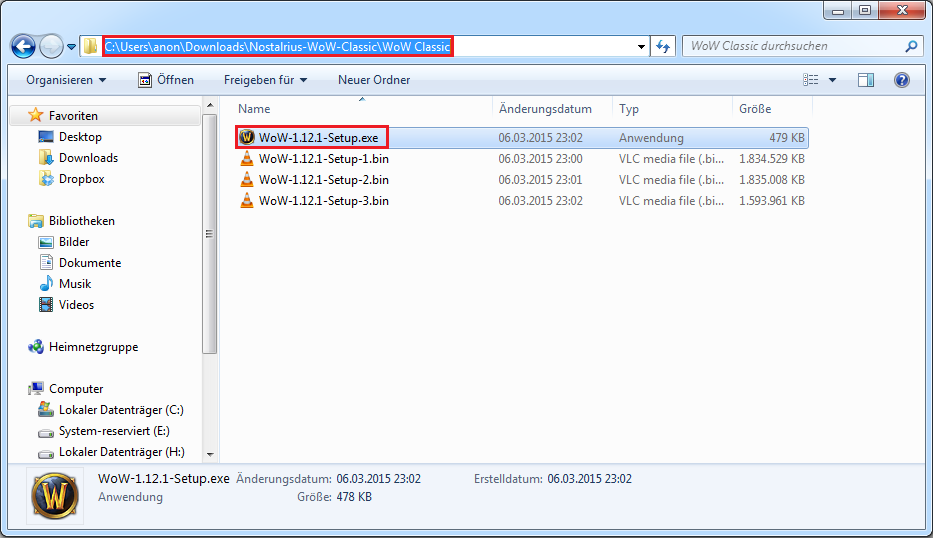933x538 pixels.
Task: Click '1.834.529 KB' size cell
Action: [772, 159]
